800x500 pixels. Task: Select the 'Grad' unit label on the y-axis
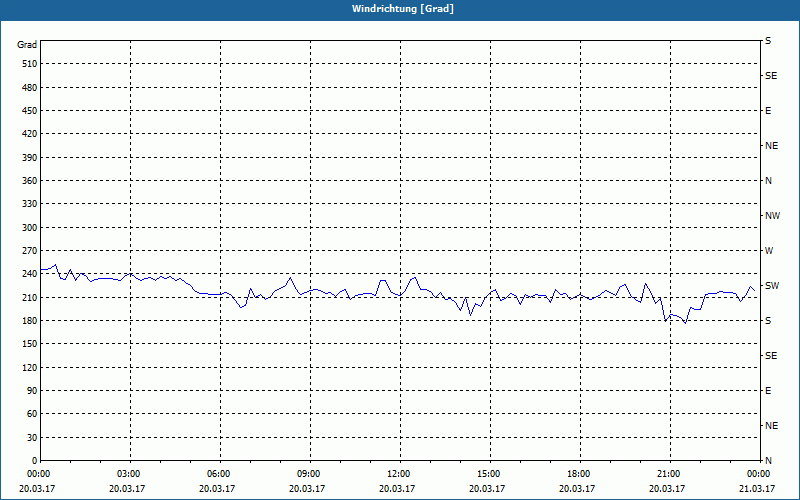point(27,45)
